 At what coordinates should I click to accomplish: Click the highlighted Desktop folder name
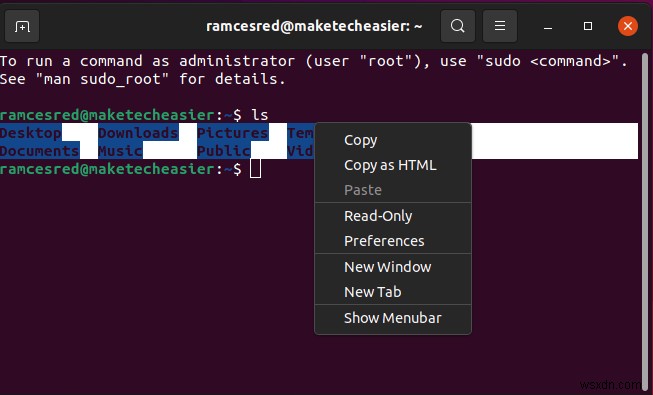30,133
